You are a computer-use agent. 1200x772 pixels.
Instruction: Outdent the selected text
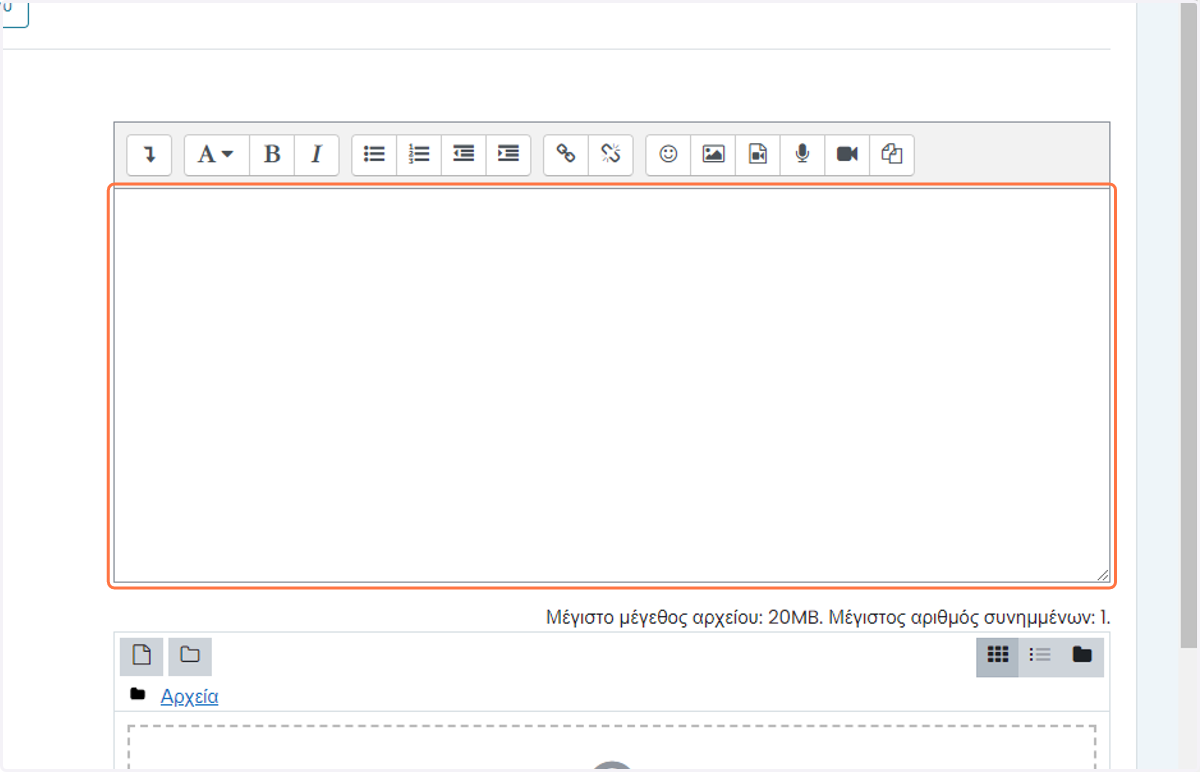coord(464,155)
